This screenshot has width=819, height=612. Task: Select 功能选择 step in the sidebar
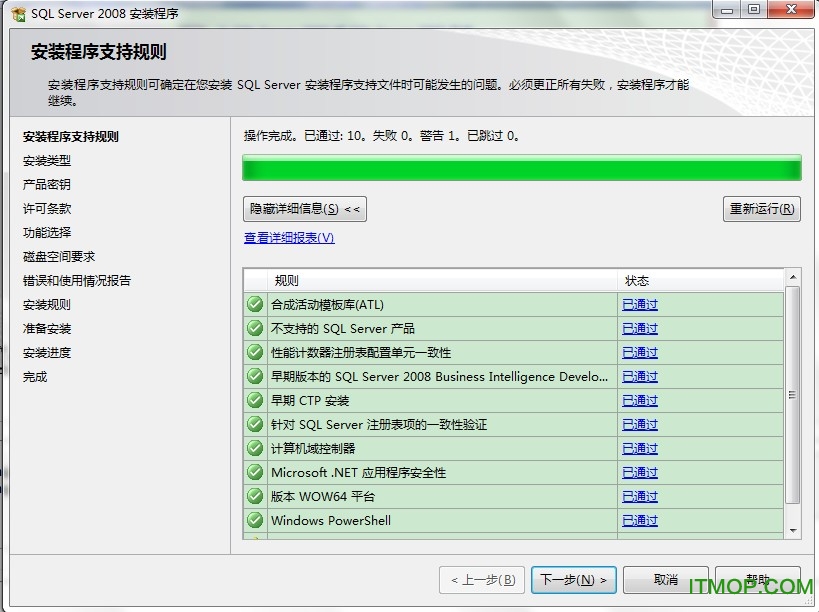(45, 232)
